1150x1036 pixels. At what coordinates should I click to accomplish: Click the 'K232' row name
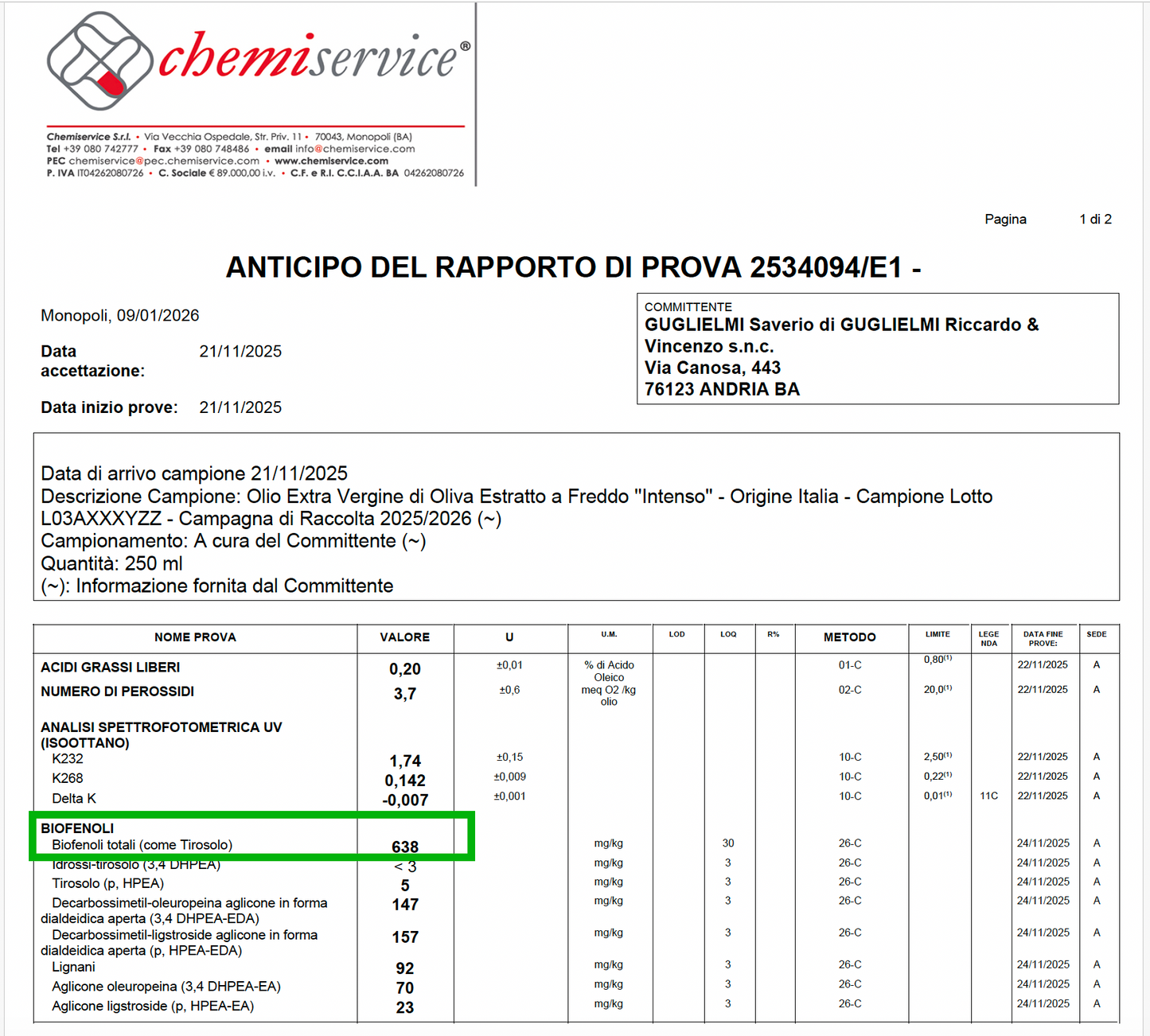point(68,759)
